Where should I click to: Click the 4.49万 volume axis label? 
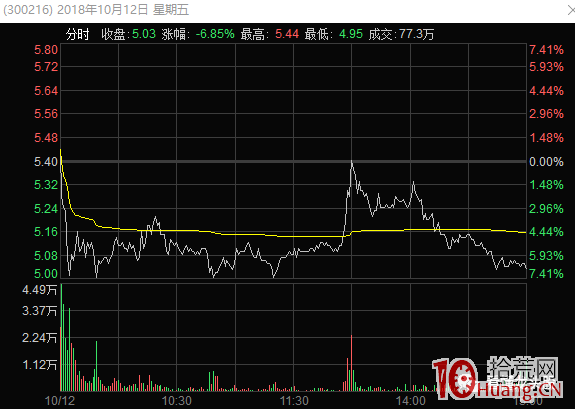40,290
